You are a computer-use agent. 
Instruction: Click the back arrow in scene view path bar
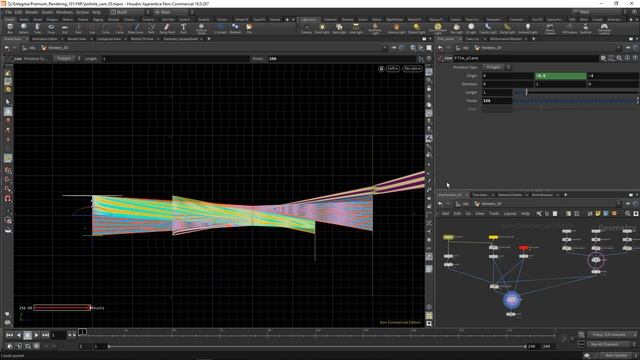[x=7, y=48]
